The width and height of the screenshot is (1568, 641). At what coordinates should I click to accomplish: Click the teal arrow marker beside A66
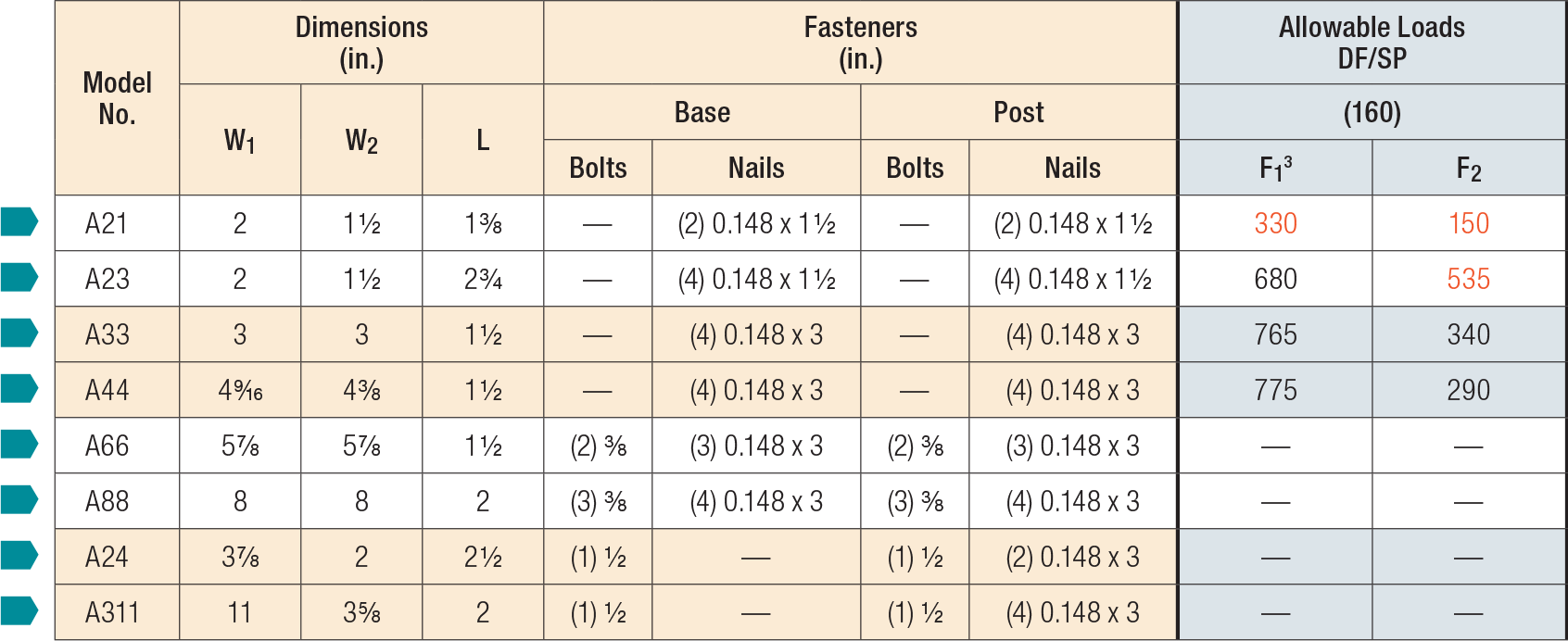point(19,445)
